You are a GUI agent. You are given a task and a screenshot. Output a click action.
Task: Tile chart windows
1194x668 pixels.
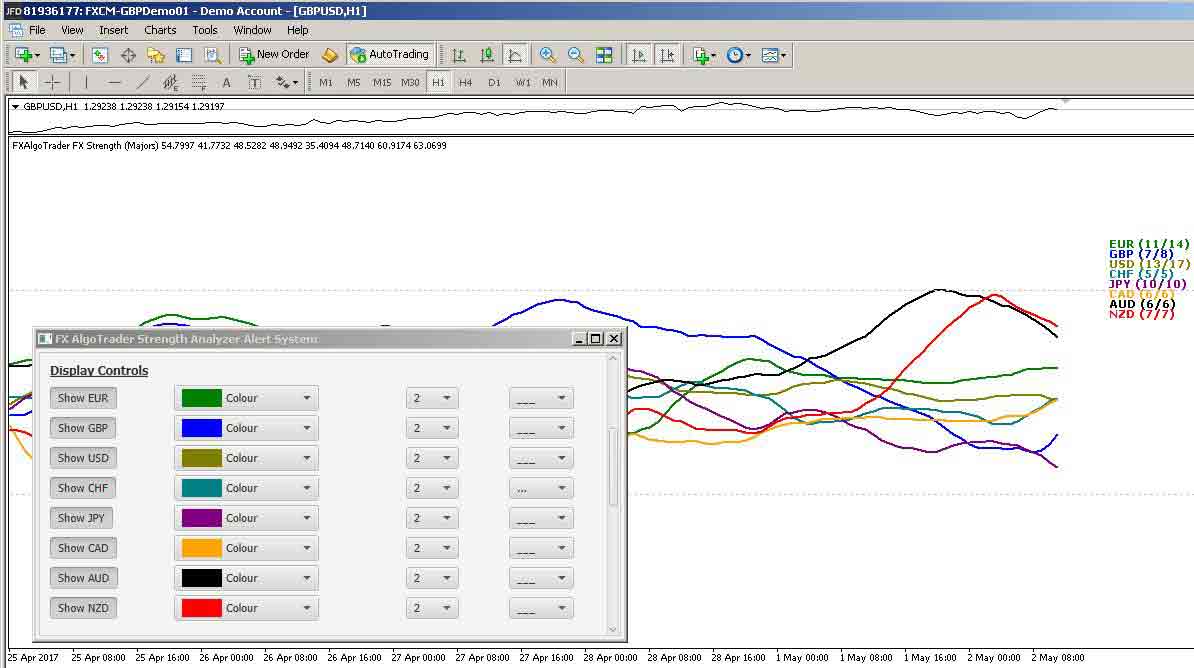[x=604, y=55]
